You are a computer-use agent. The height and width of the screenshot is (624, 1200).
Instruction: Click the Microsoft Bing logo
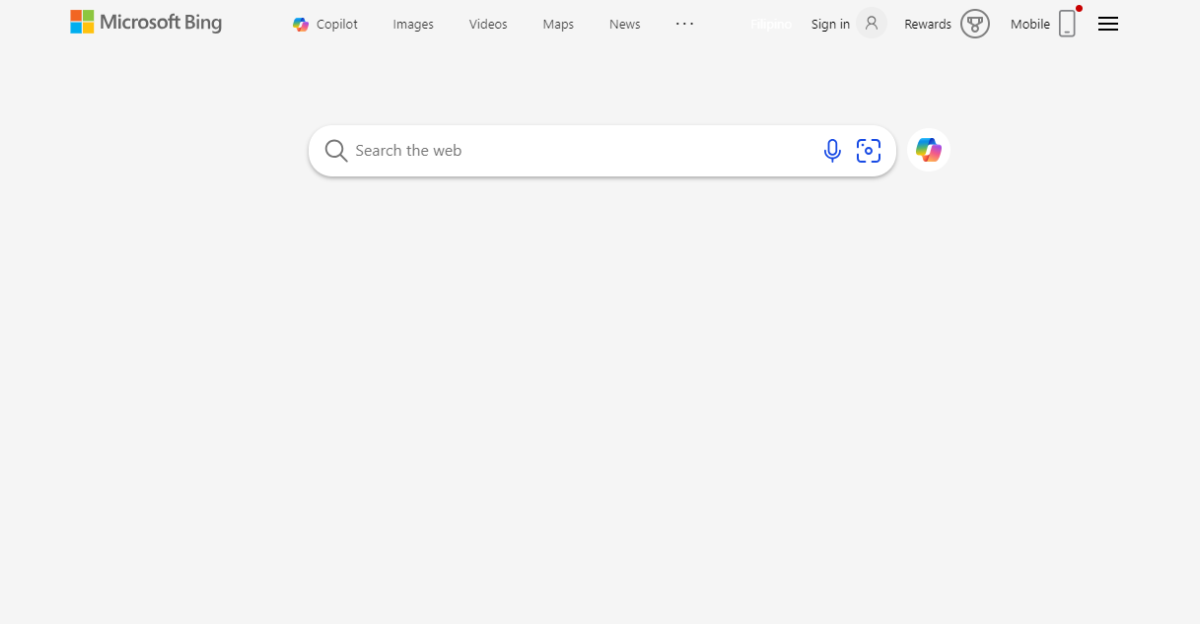click(x=146, y=22)
